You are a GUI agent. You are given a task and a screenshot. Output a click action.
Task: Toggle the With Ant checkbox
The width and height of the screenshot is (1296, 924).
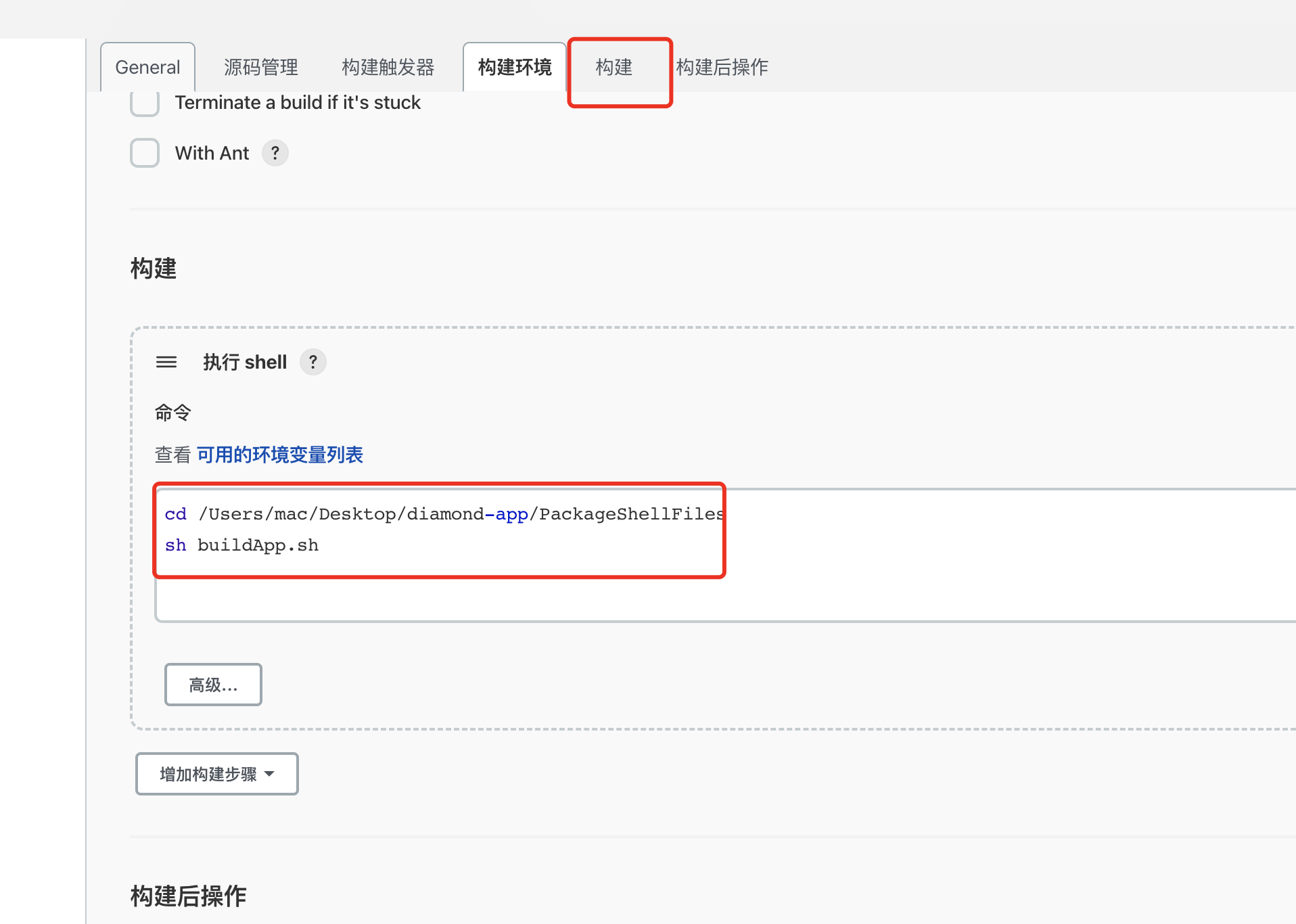tap(145, 153)
